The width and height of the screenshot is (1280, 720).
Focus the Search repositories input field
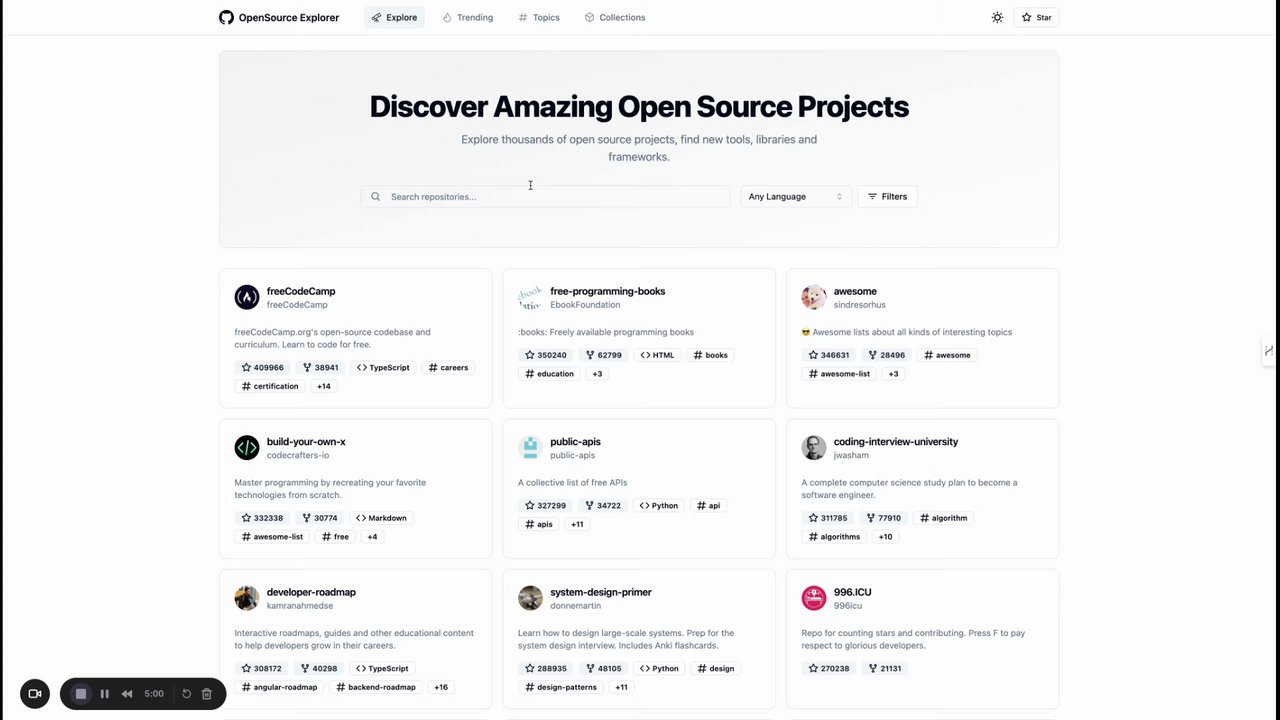(x=546, y=197)
